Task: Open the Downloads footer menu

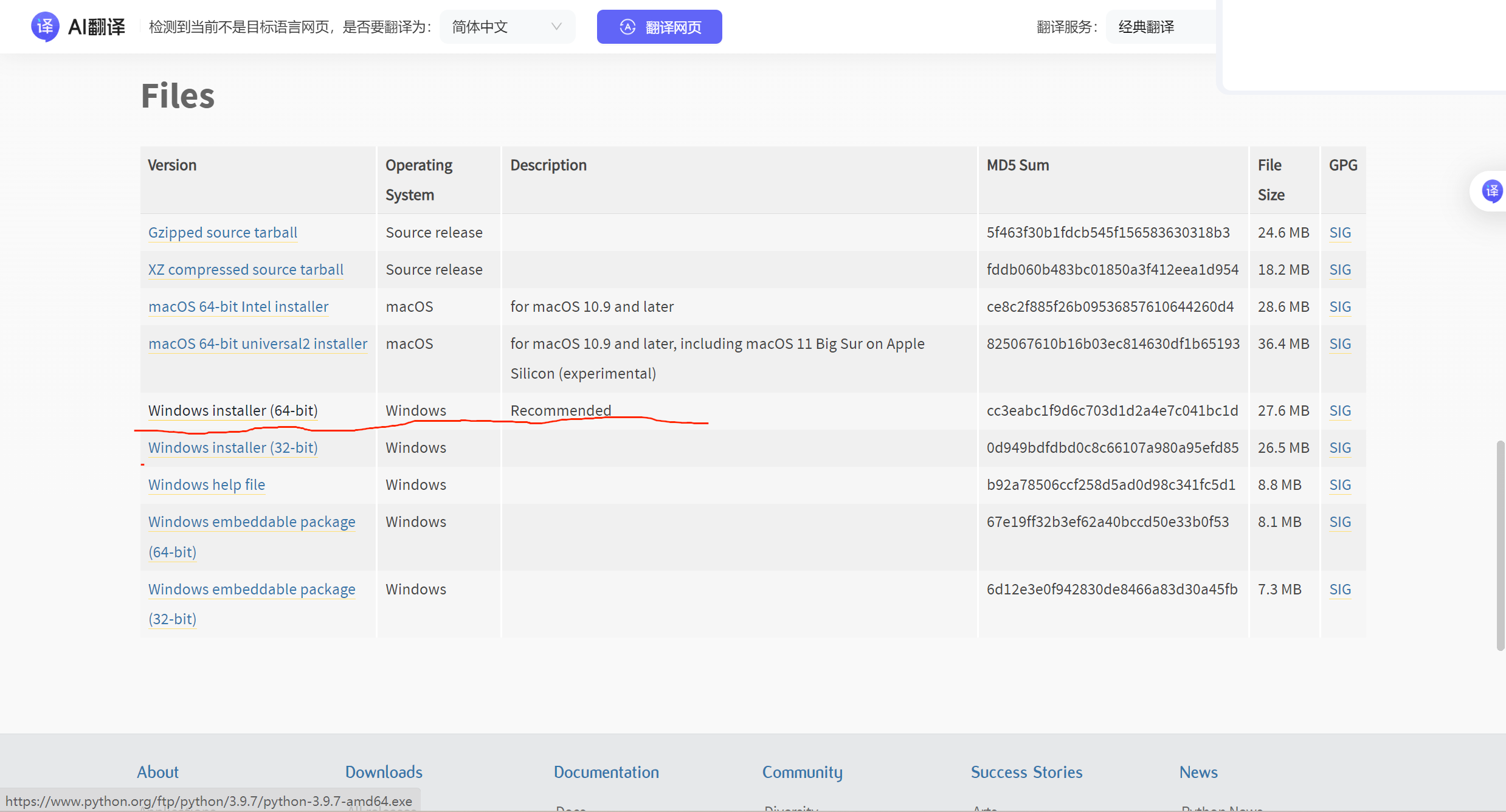Action: coord(384,772)
